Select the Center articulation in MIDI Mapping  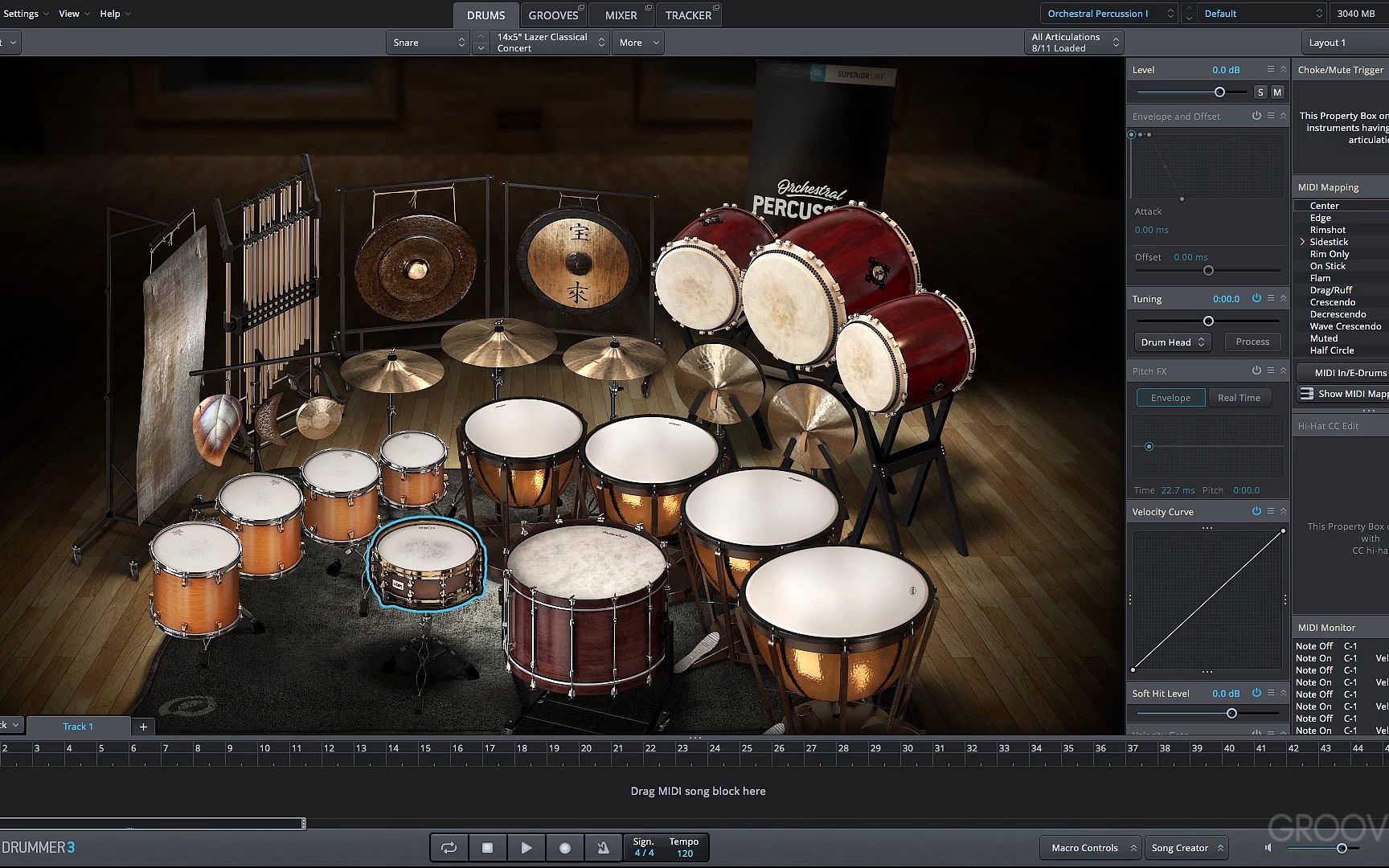click(1325, 205)
